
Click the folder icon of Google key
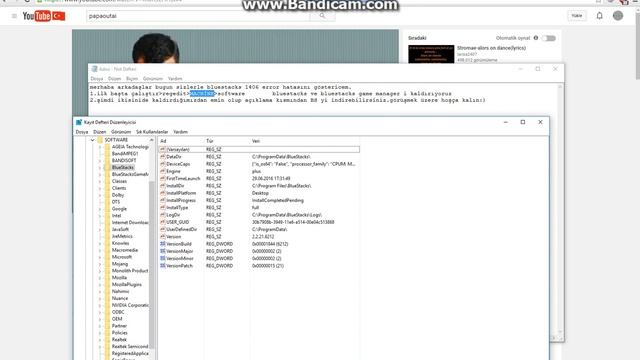tap(107, 209)
